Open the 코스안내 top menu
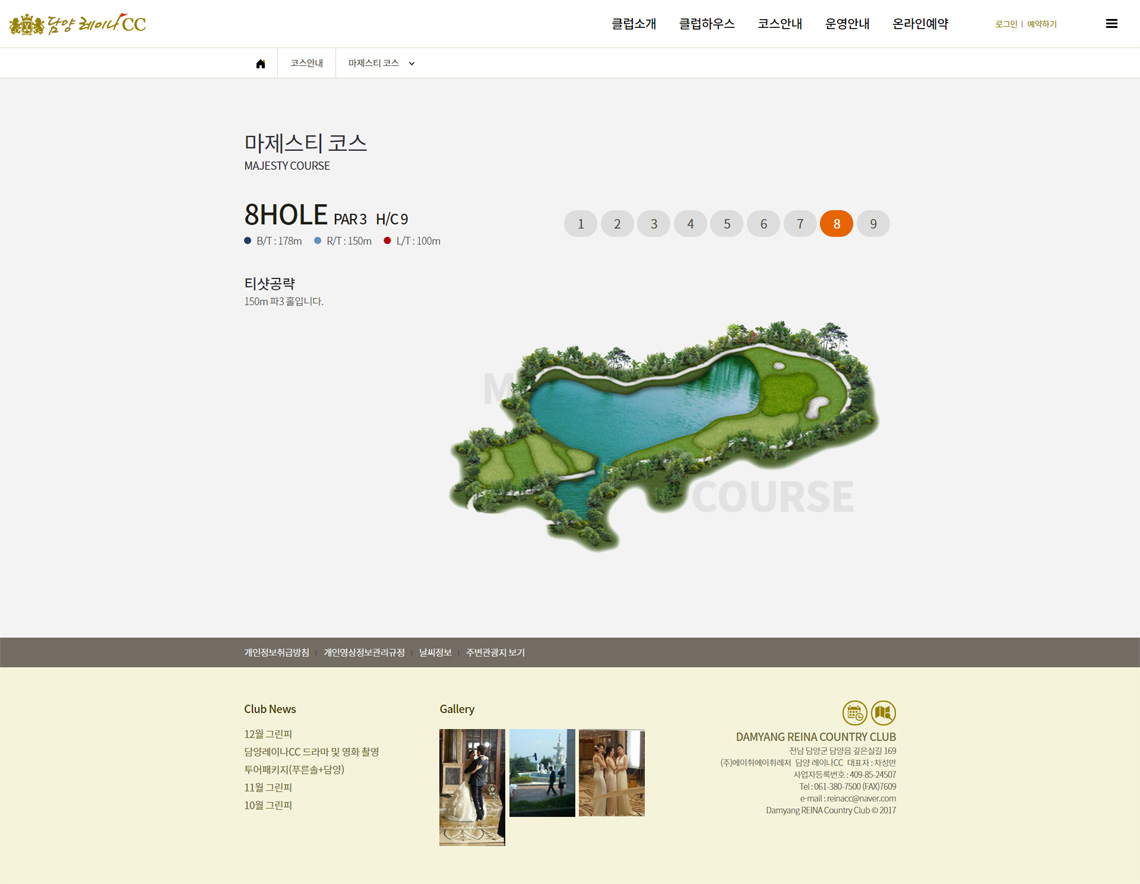 click(780, 24)
